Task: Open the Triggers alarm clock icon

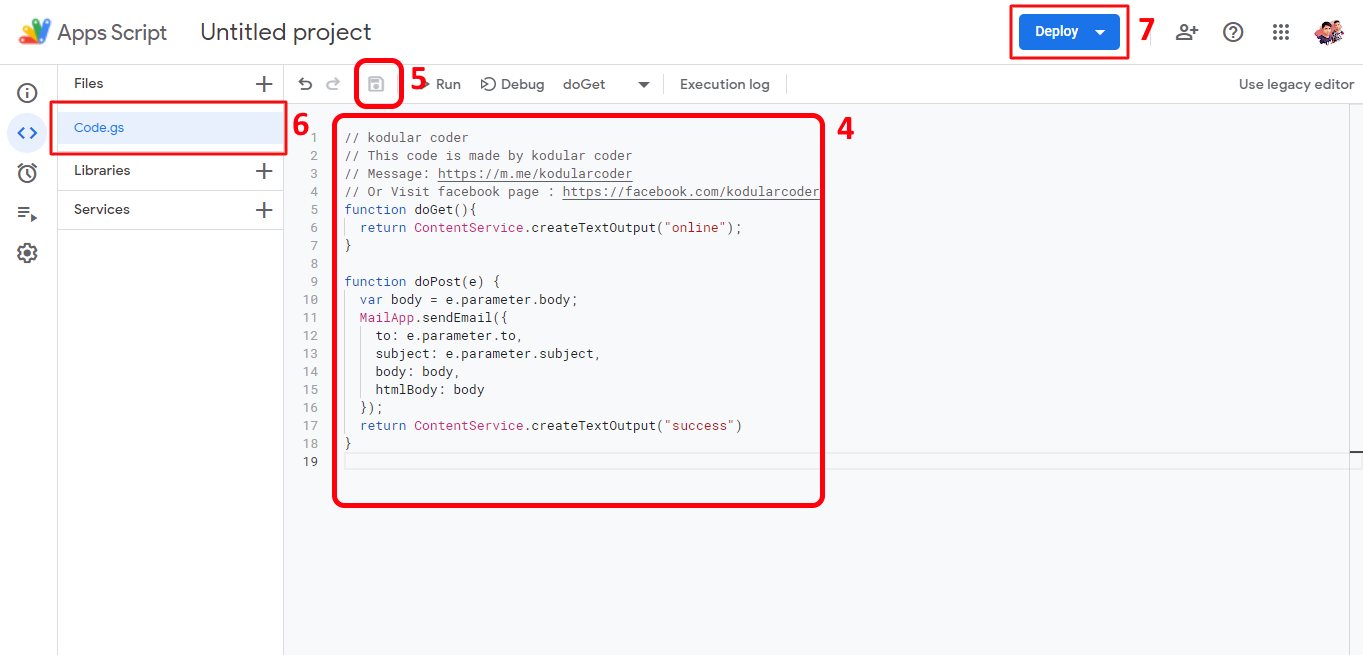Action: [27, 173]
